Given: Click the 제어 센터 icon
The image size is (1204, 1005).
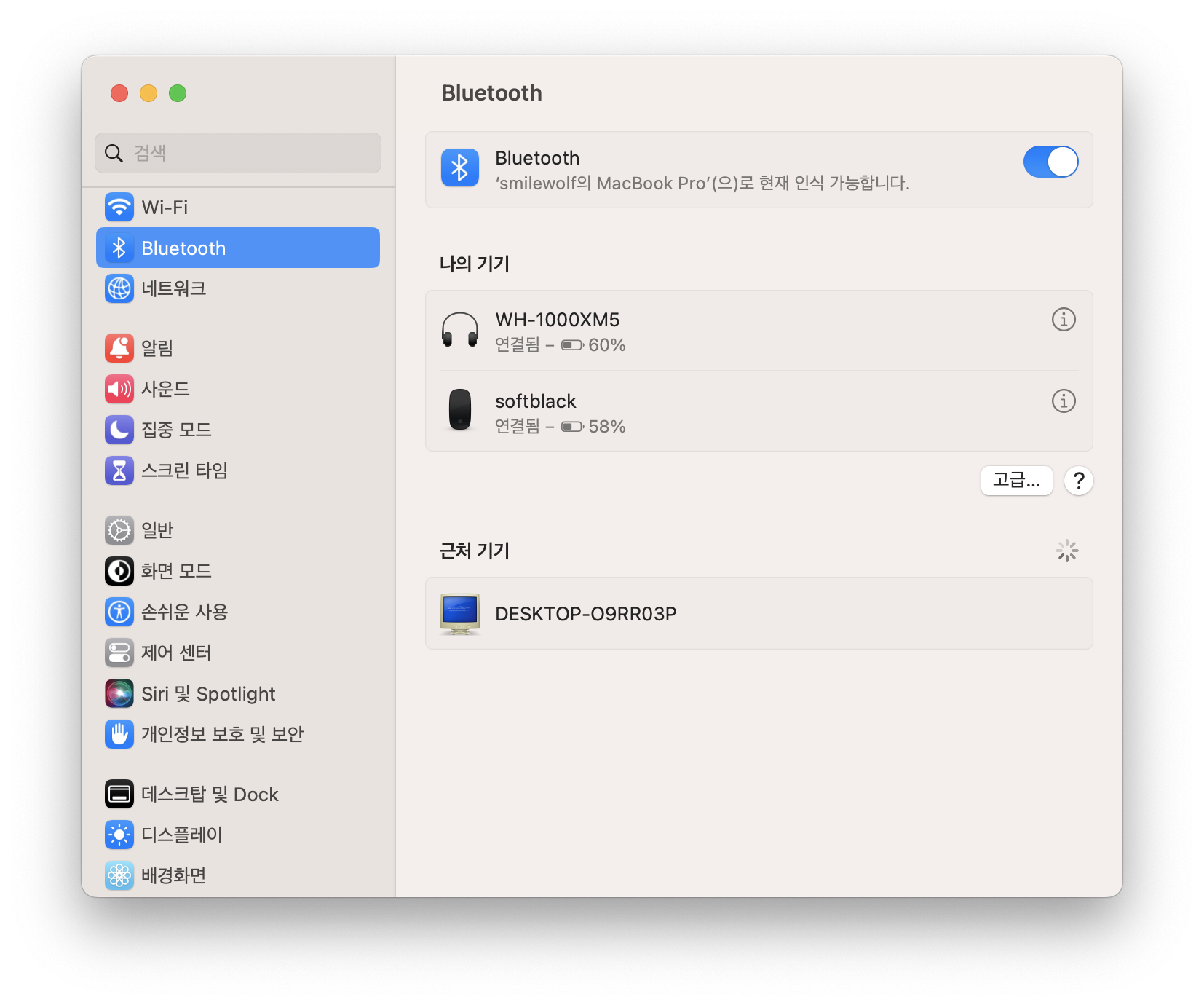Looking at the screenshot, I should tap(119, 653).
